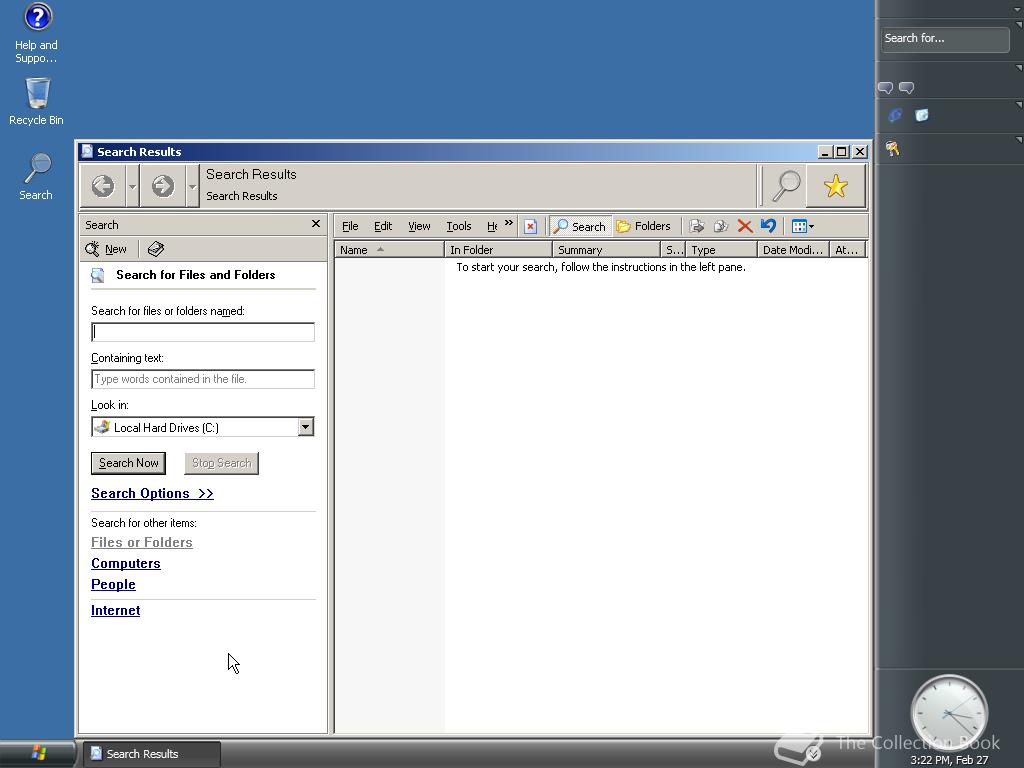
Task: Close the Search pane with its X
Action: [316, 224]
